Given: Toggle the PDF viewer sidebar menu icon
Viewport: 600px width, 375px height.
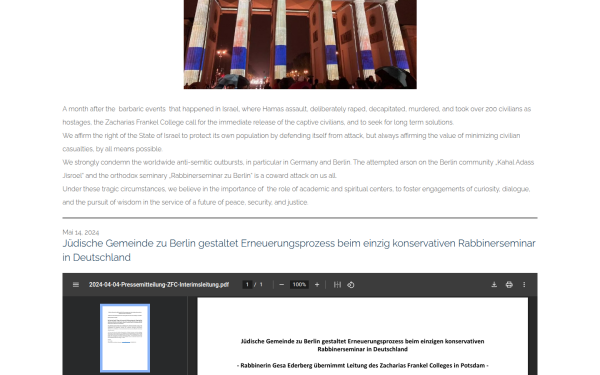Looking at the screenshot, I should point(76,285).
